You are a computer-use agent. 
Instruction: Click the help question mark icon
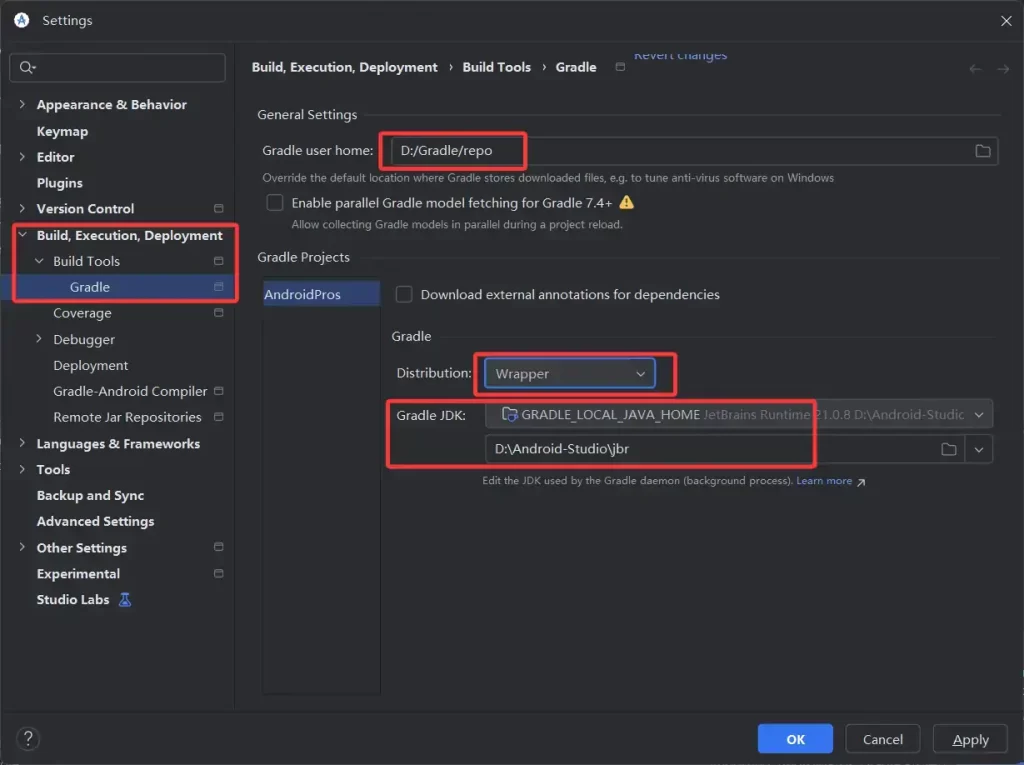pyautogui.click(x=28, y=739)
